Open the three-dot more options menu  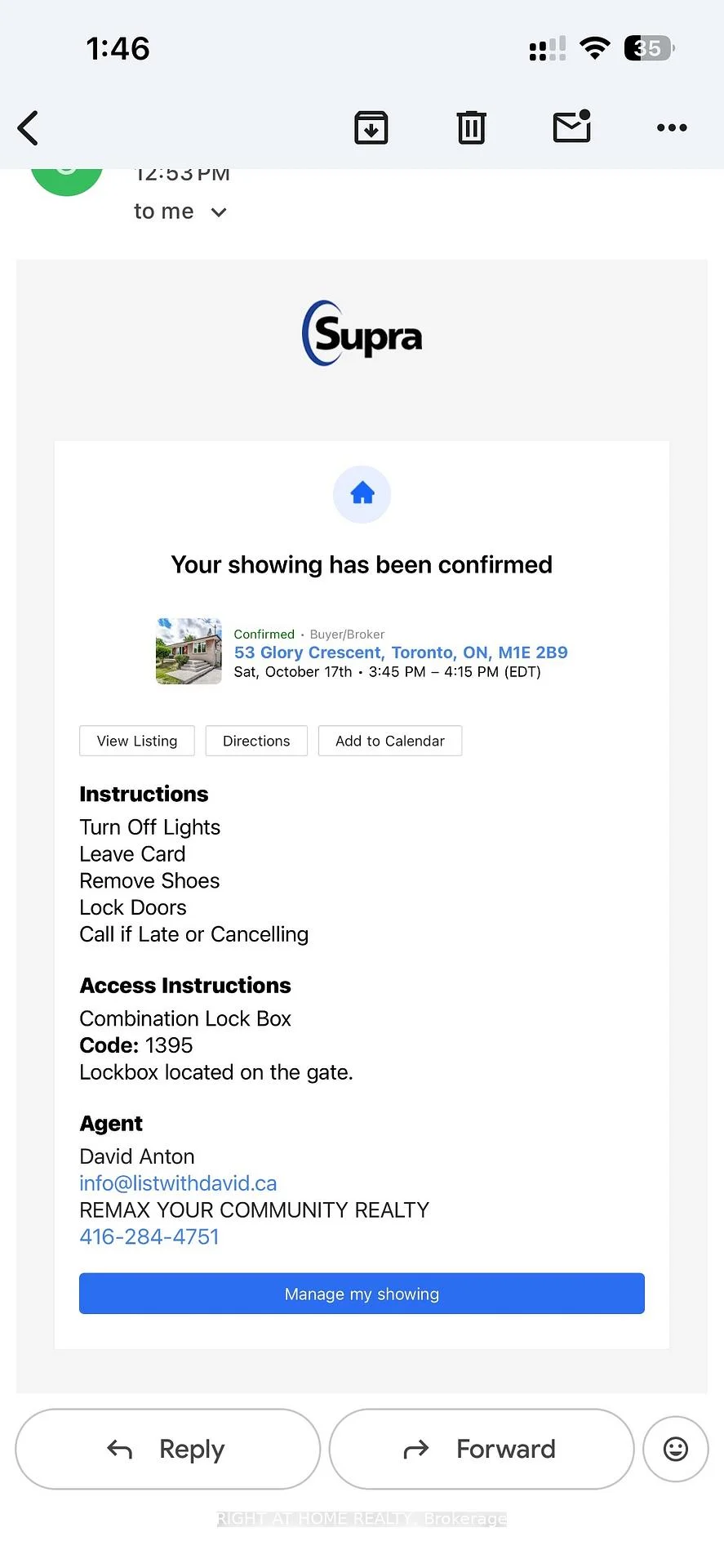(x=672, y=127)
